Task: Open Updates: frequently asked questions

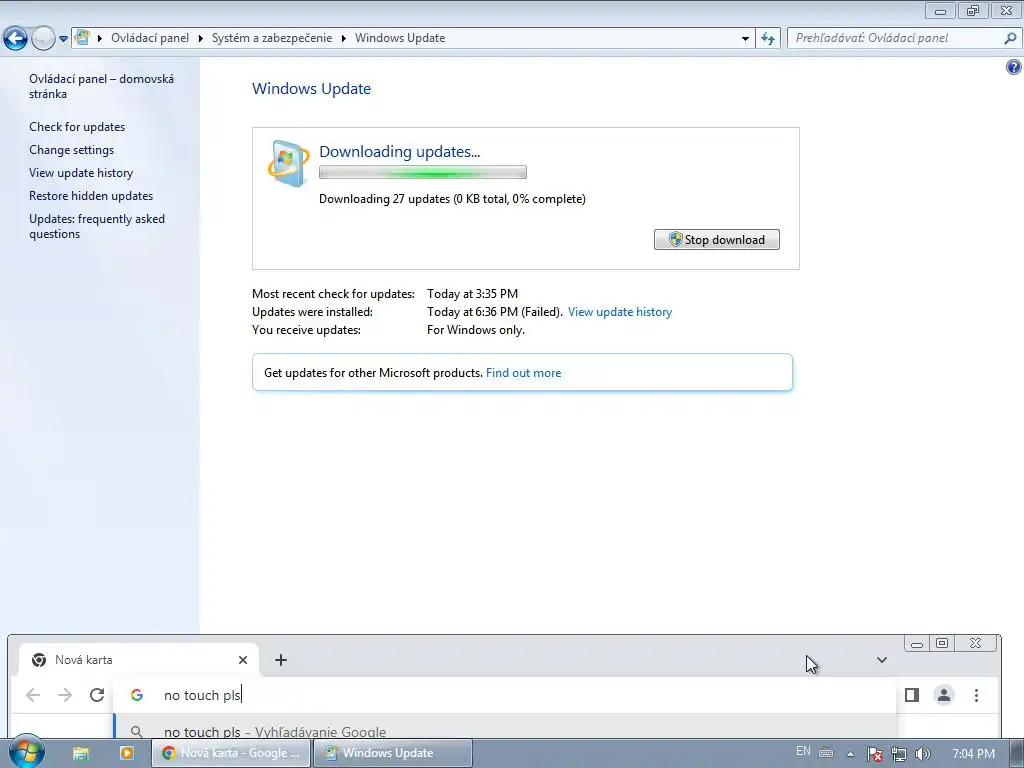Action: (x=97, y=226)
